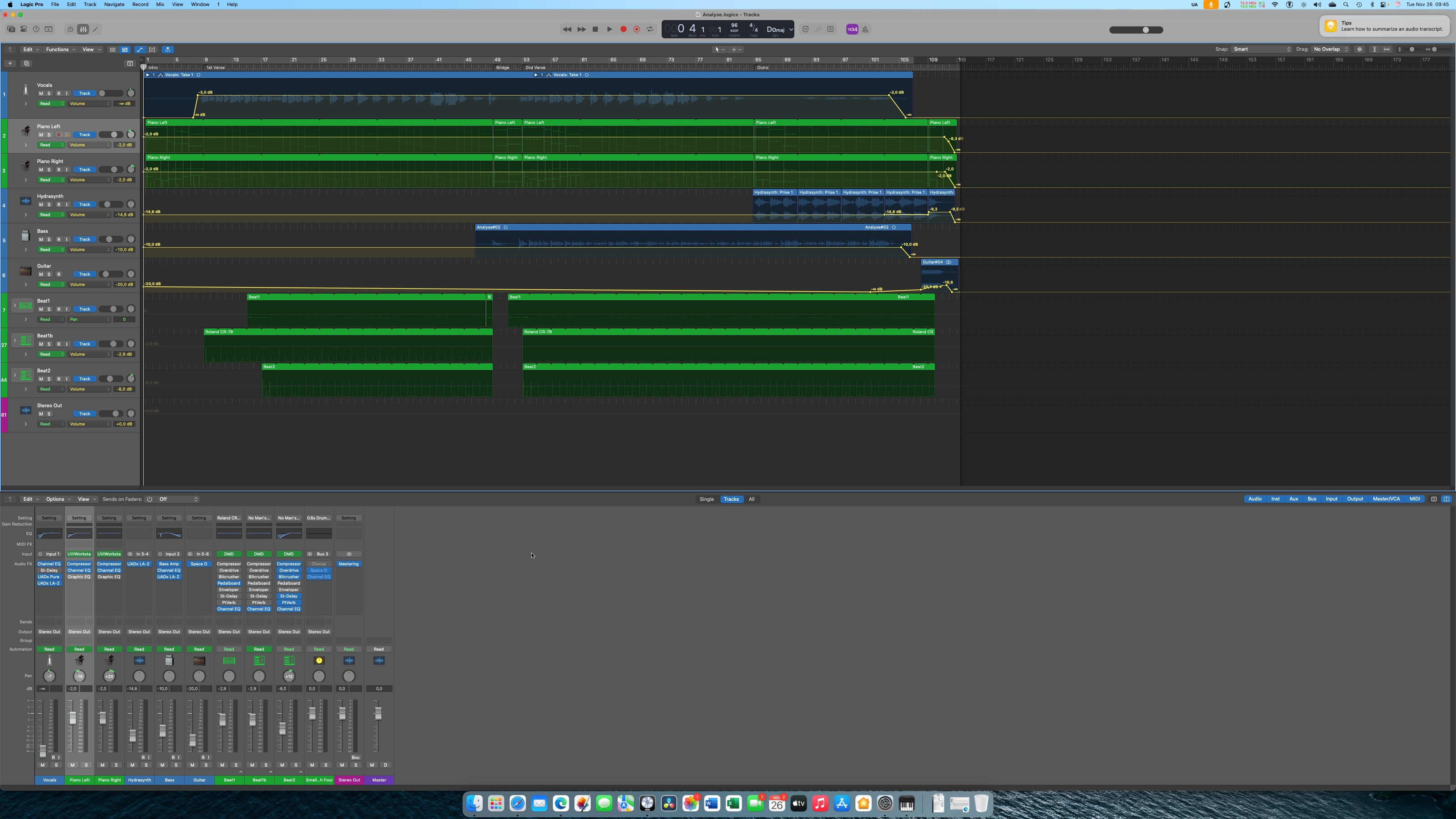Screen dimensions: 1456x819
Task: Open Mastering plugin on Stereo Out strip
Action: point(349,564)
